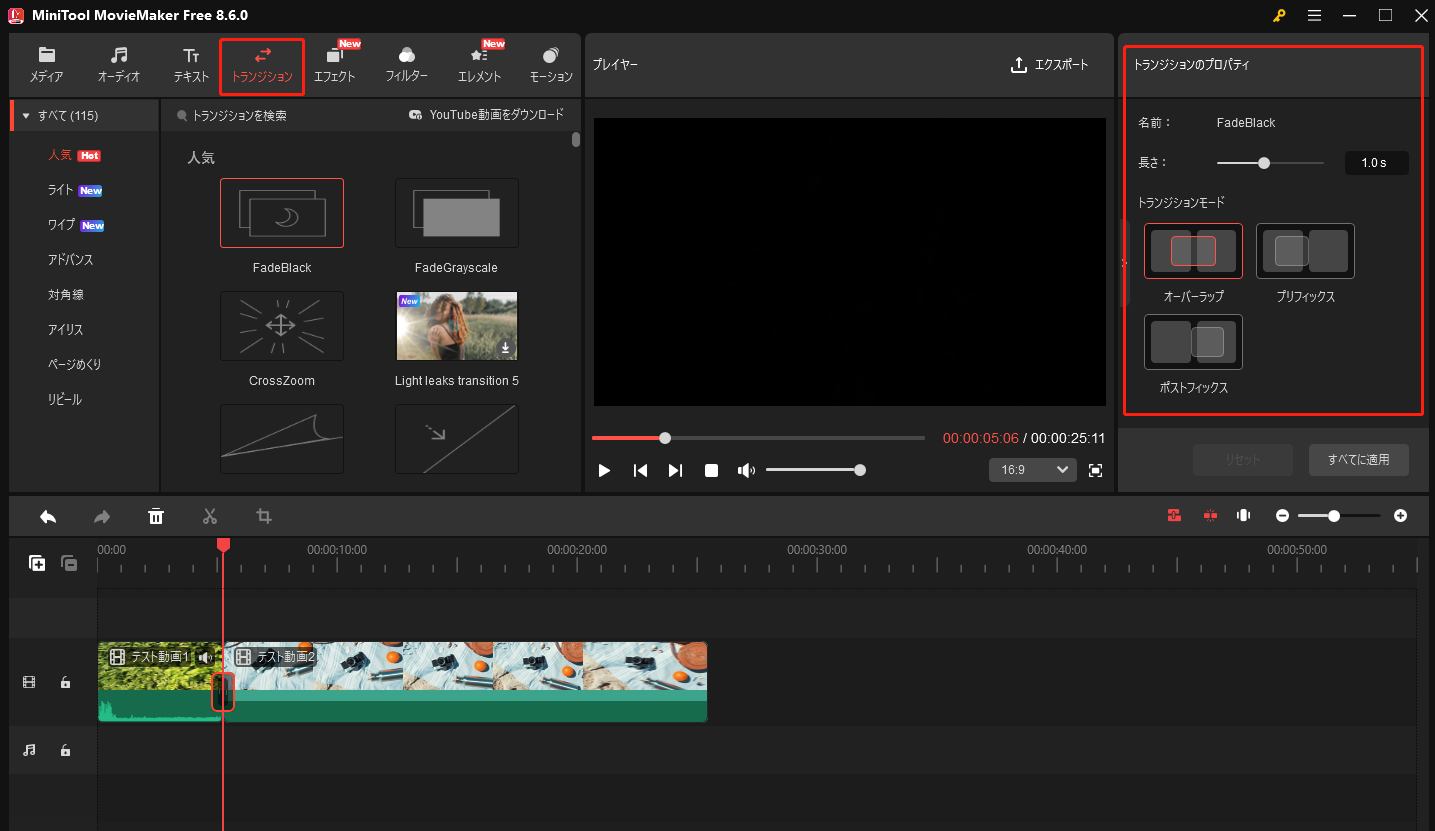The image size is (1435, 831).
Task: Open the モーション (Motion) panel
Action: [x=550, y=64]
